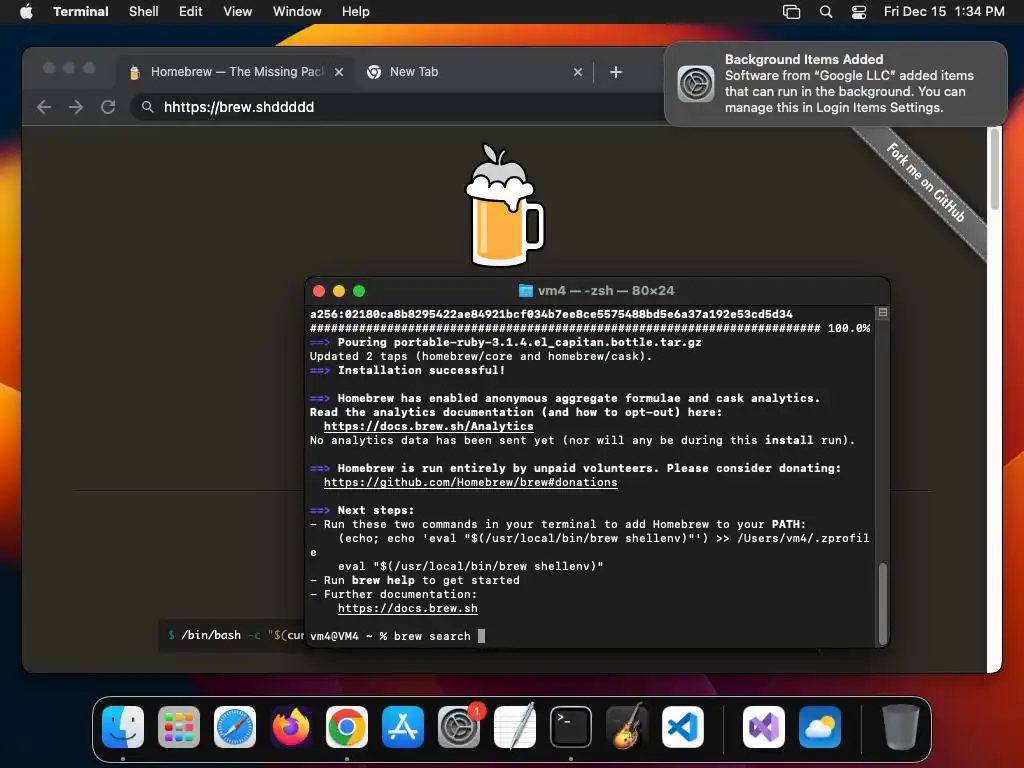Close the Homebrew tab

[x=339, y=72]
